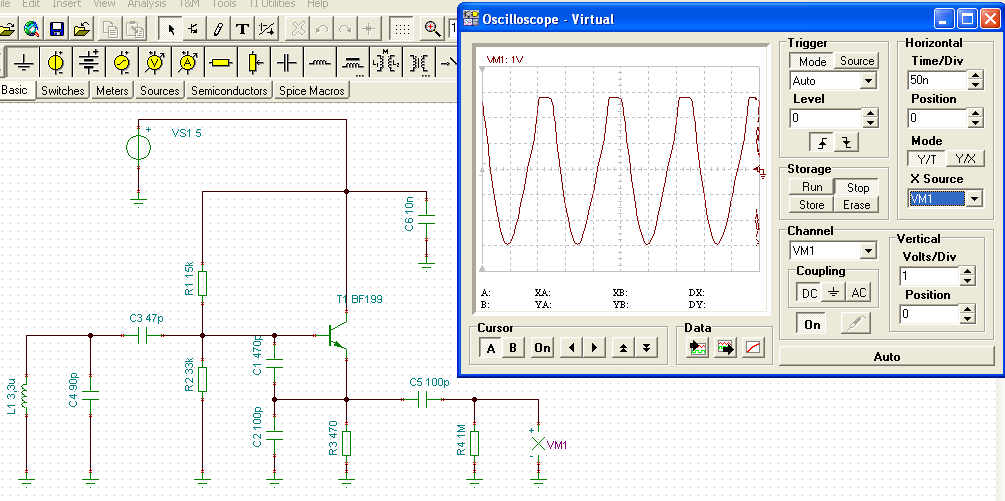Insert a resistor component
Screen dimensions: 1005x501
220,62
